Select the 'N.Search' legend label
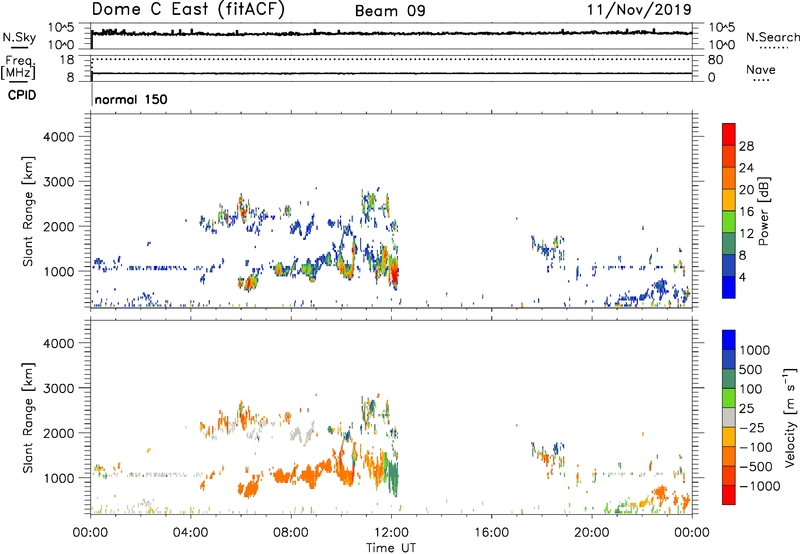Image resolution: width=800 pixels, height=554 pixels. click(x=772, y=37)
